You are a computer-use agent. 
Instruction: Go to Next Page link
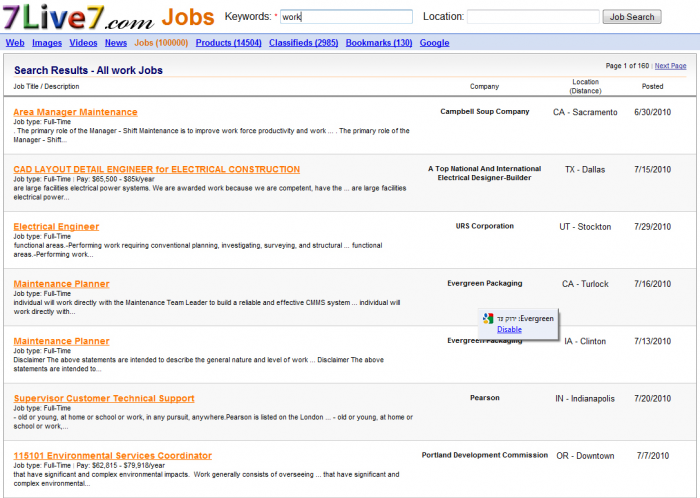pos(671,66)
